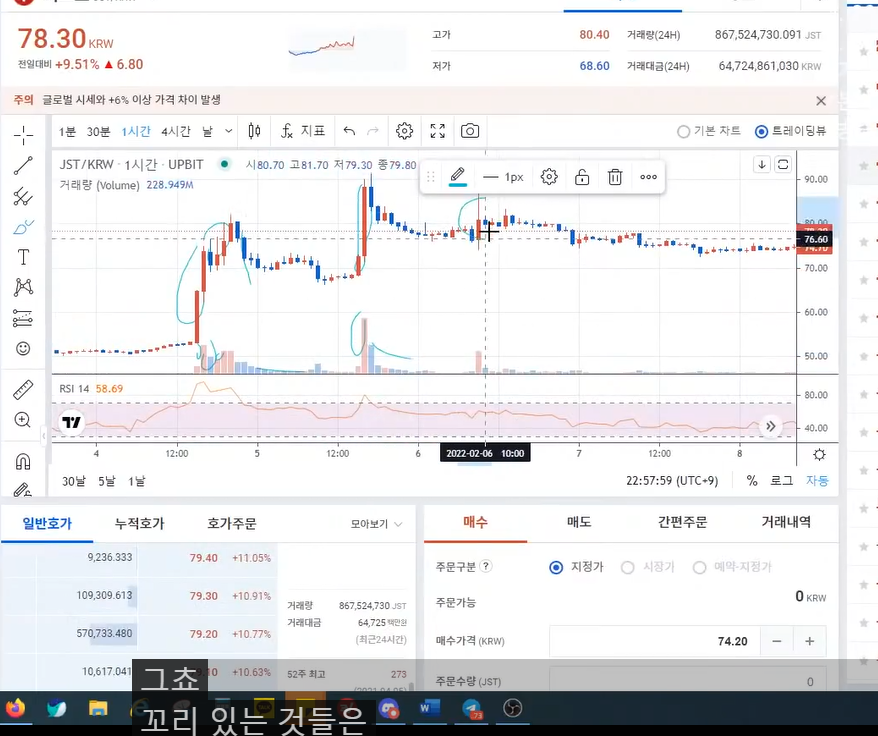Switch to the 30분 interval
This screenshot has width=878, height=736.
99,132
